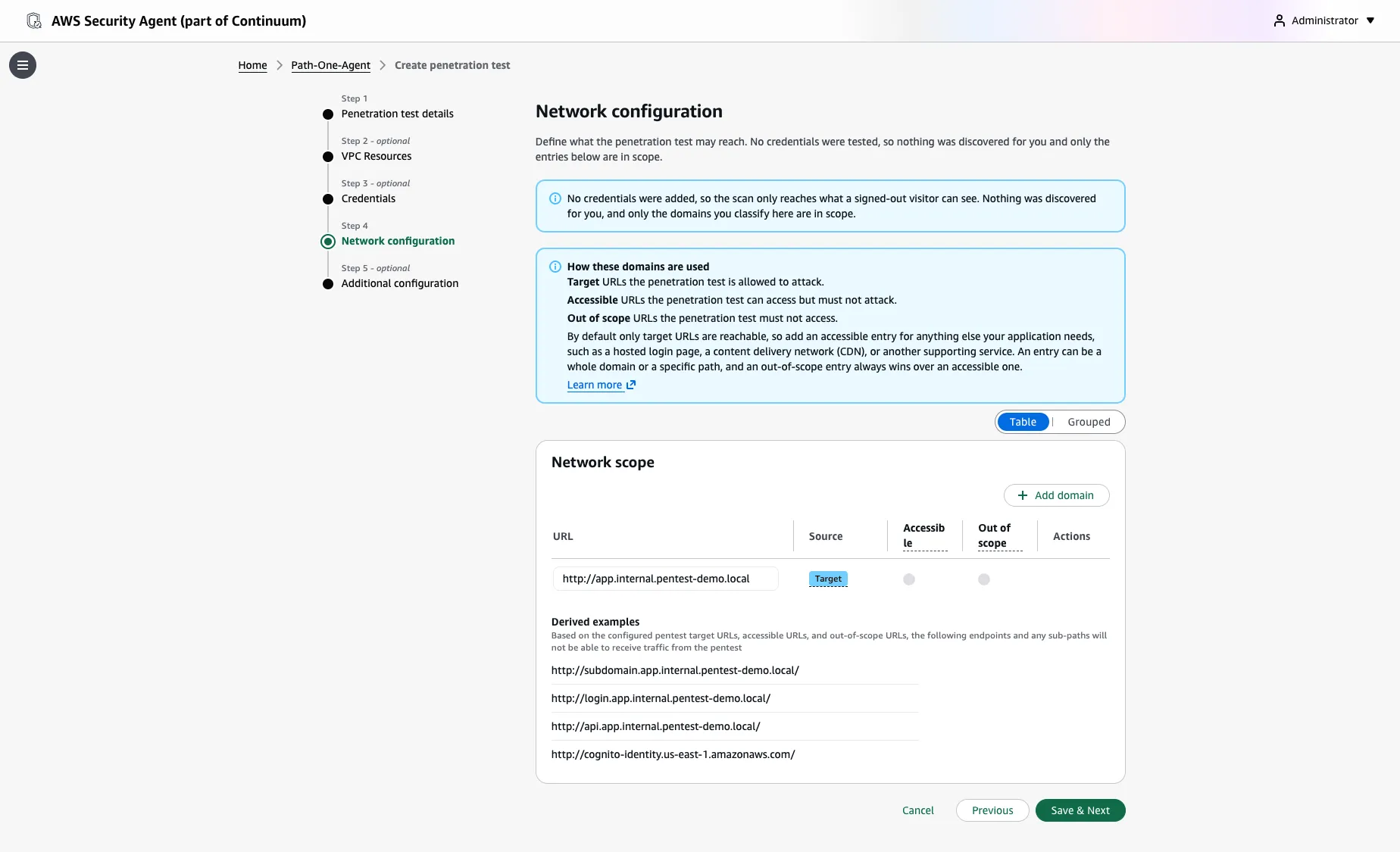Screen dimensions: 1400x852
Task: Select the Network configuration step
Action: [x=398, y=241]
